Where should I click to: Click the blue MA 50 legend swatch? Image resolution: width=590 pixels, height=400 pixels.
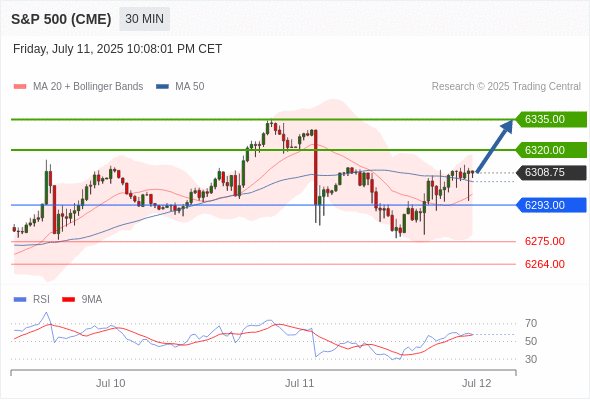tap(162, 87)
